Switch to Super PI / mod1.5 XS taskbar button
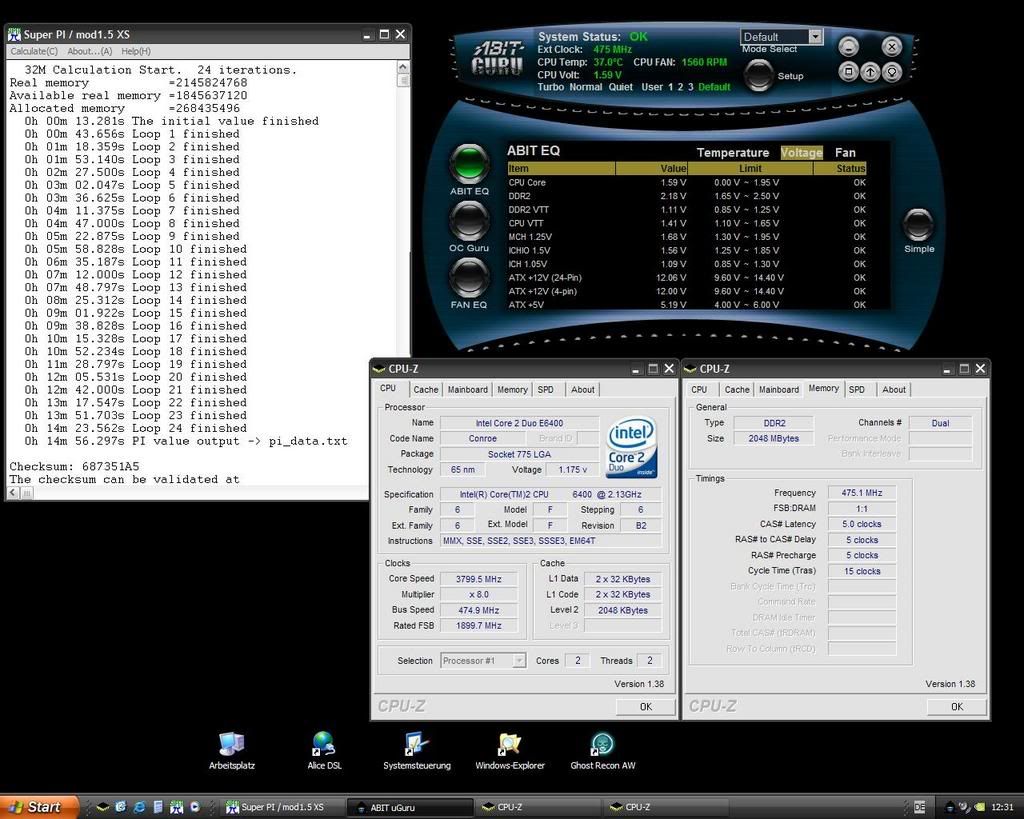This screenshot has width=1024, height=819. [x=282, y=807]
